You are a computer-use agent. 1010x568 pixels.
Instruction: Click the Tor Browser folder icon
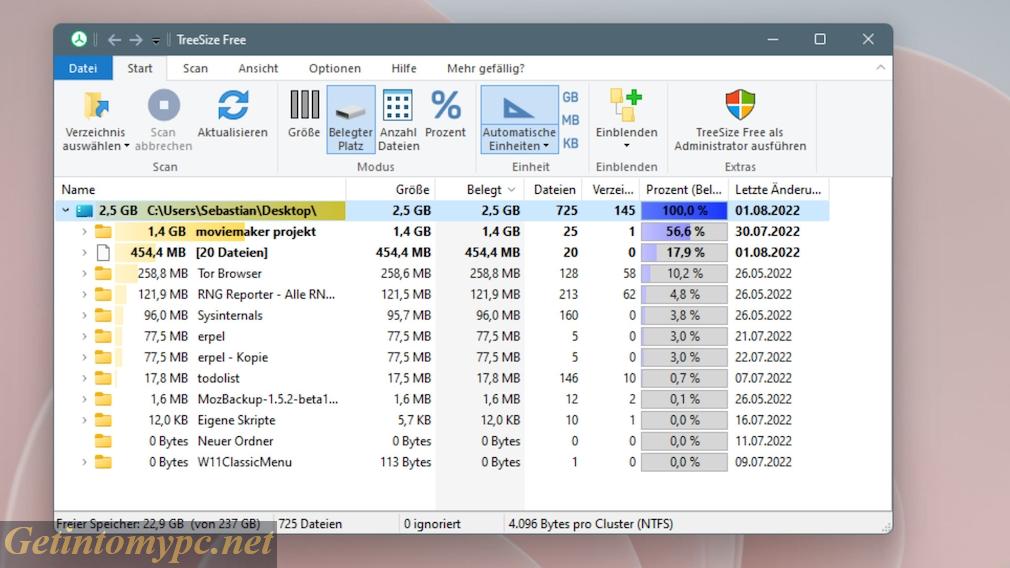click(103, 273)
